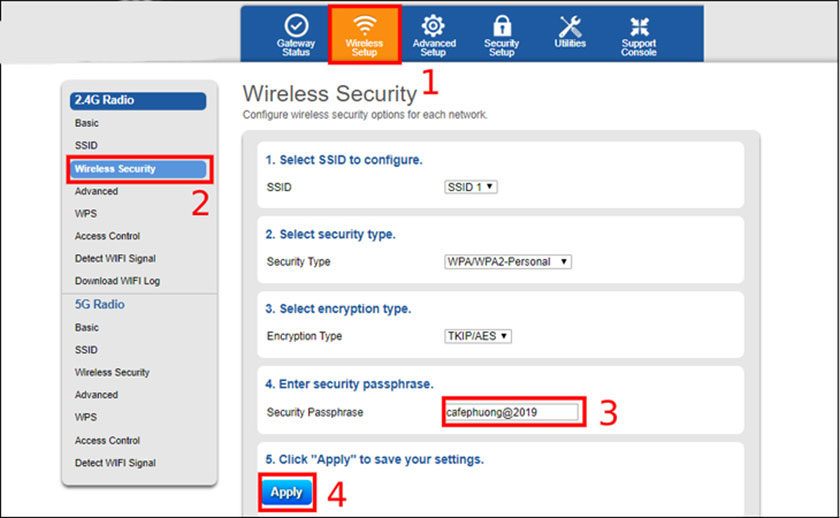Open Download WIFI Log link
840x518 pixels.
pyautogui.click(x=117, y=281)
